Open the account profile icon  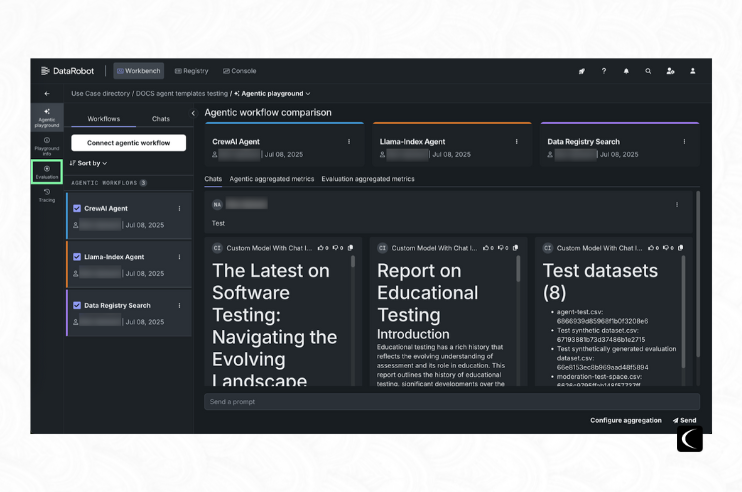pyautogui.click(x=693, y=71)
